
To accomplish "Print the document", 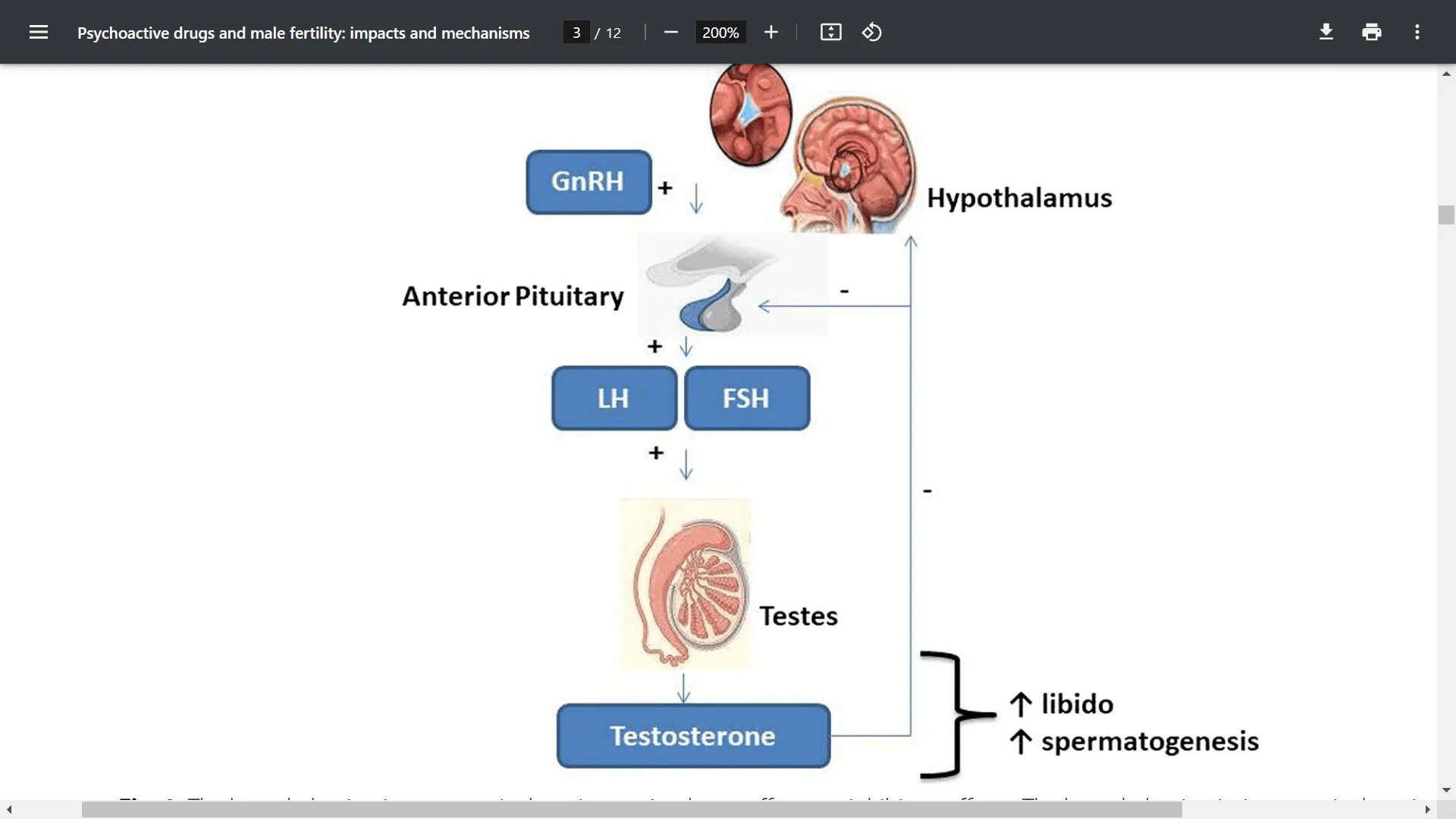I will [1372, 32].
